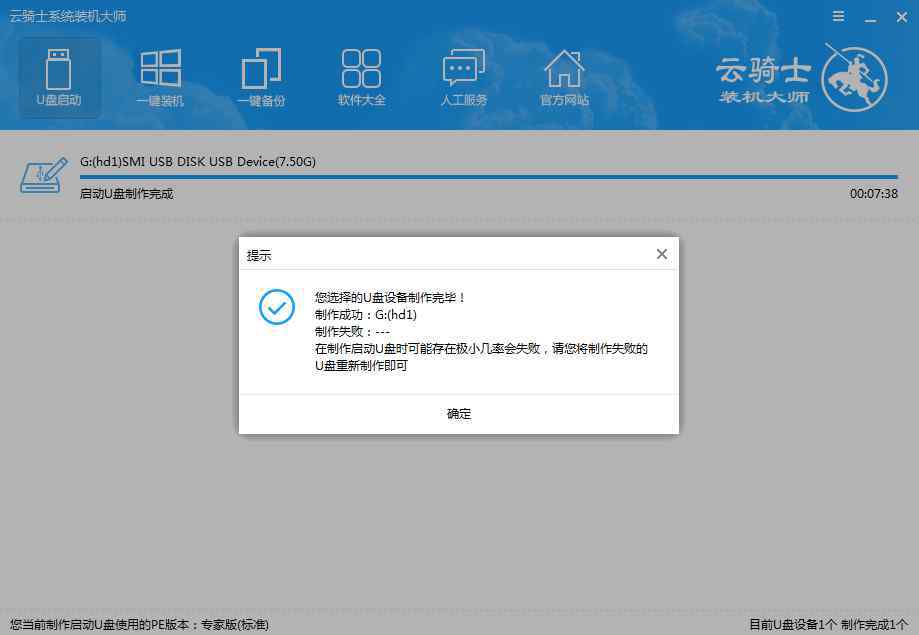The width and height of the screenshot is (919, 635).
Task: Click the USB creation progress bar
Action: tap(489, 176)
